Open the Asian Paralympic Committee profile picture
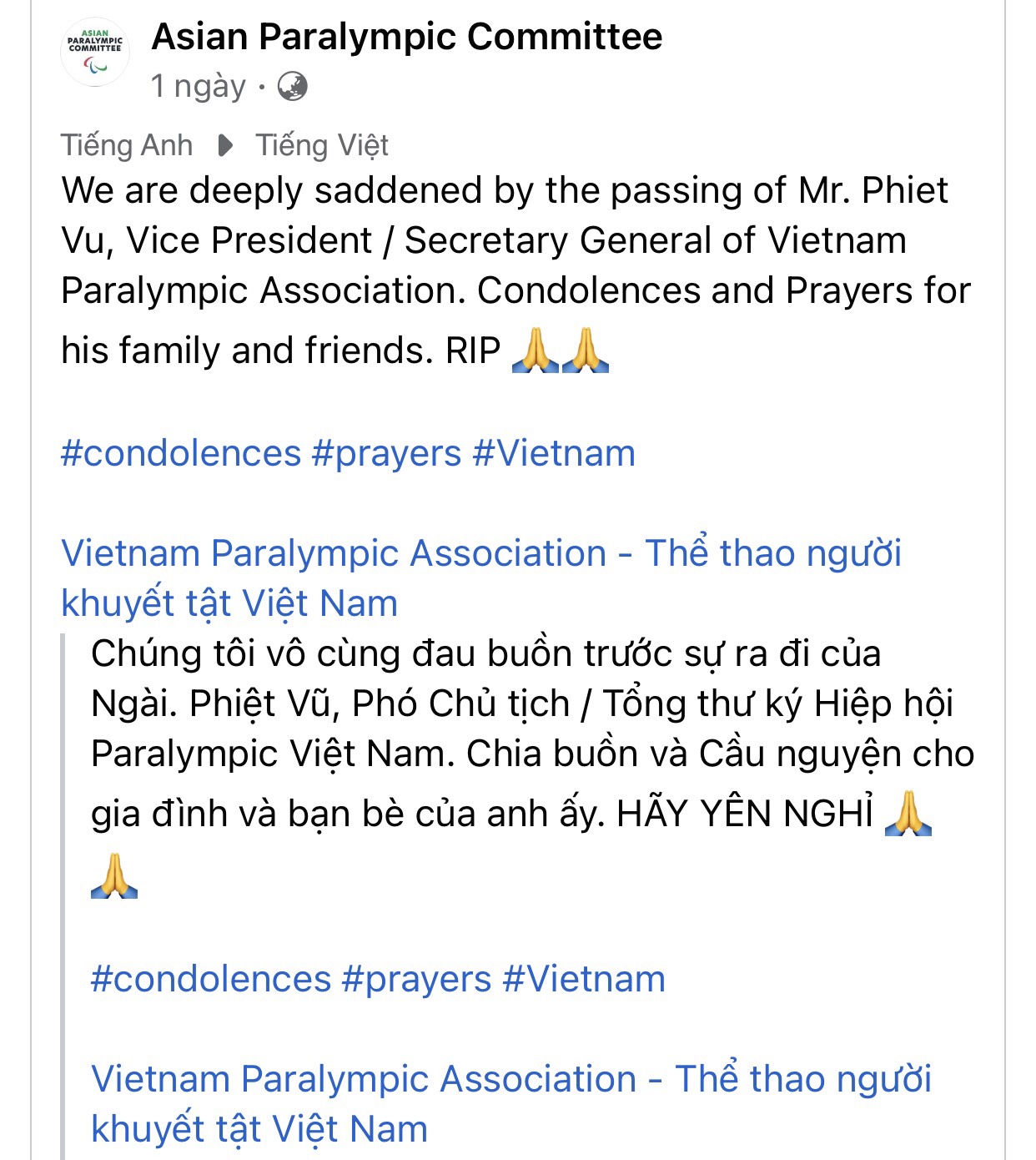 [x=95, y=52]
